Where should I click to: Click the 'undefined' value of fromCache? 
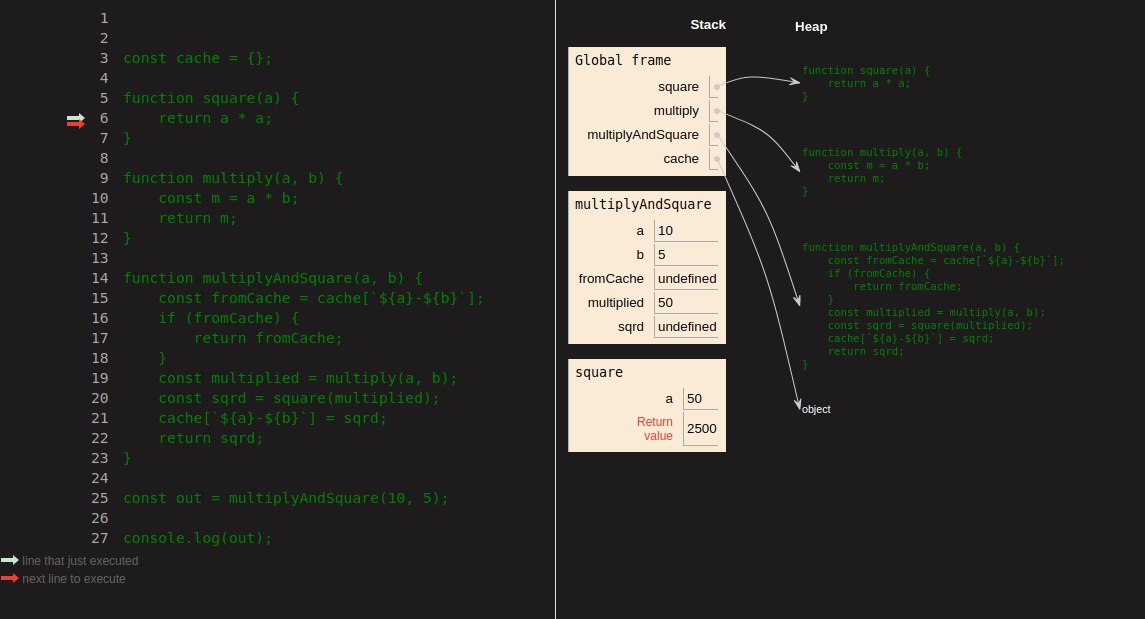tap(686, 279)
